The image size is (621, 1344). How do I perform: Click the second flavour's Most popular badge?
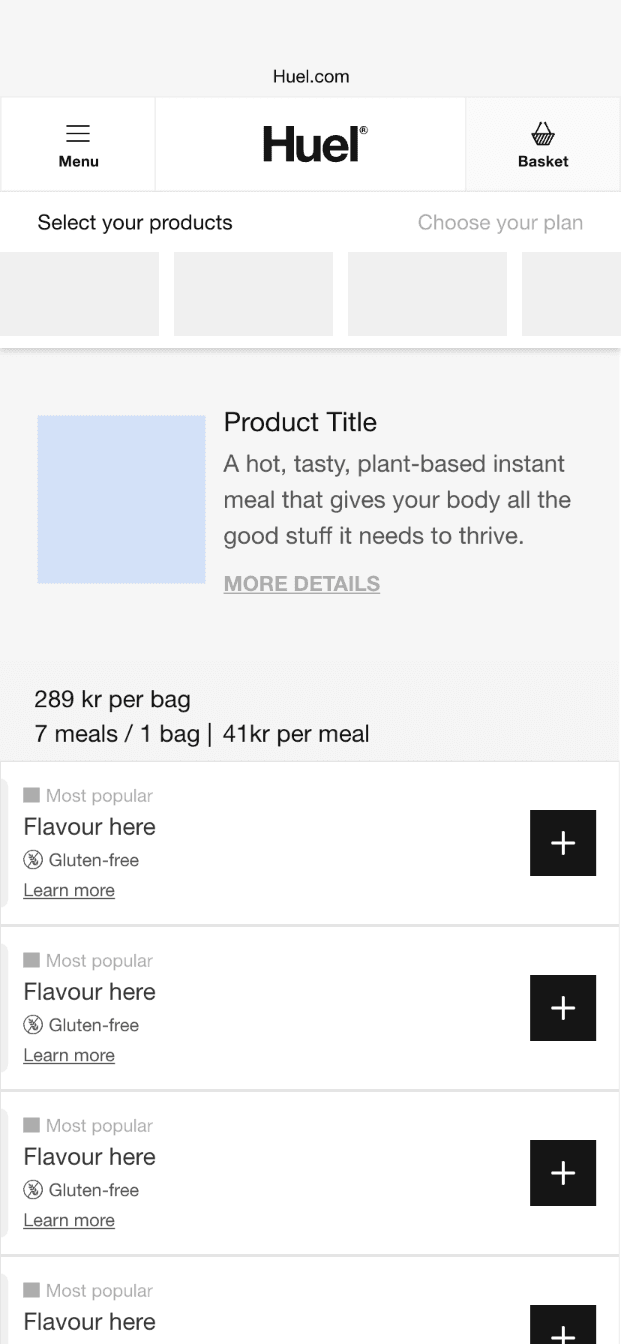[88, 961]
